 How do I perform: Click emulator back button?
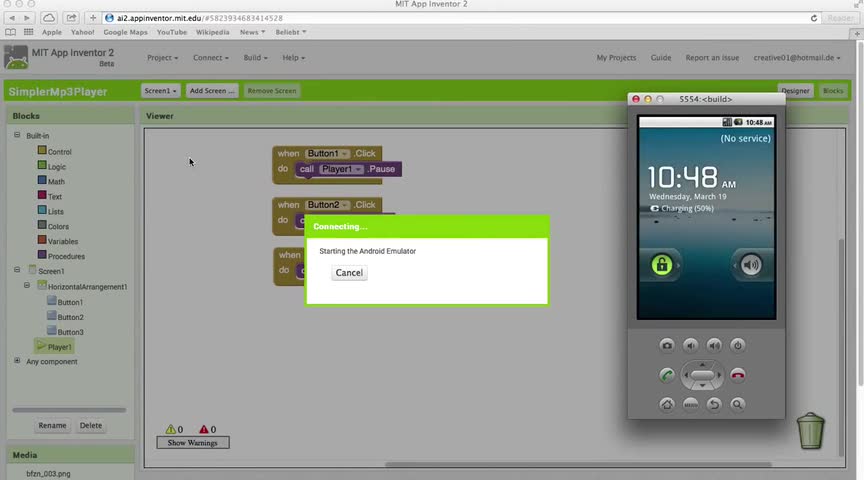click(714, 405)
